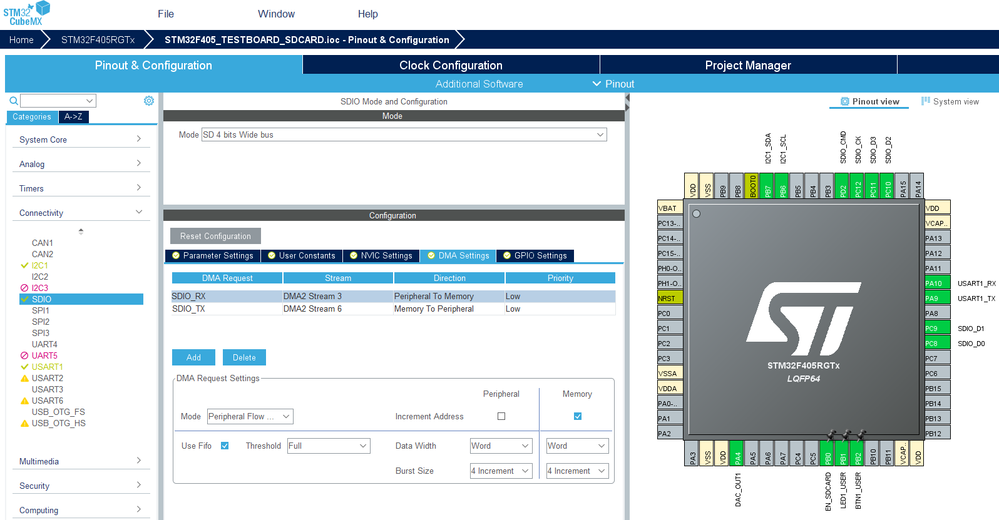Select pin PB7 (I2C1_SDA) on the chip

(x=768, y=185)
